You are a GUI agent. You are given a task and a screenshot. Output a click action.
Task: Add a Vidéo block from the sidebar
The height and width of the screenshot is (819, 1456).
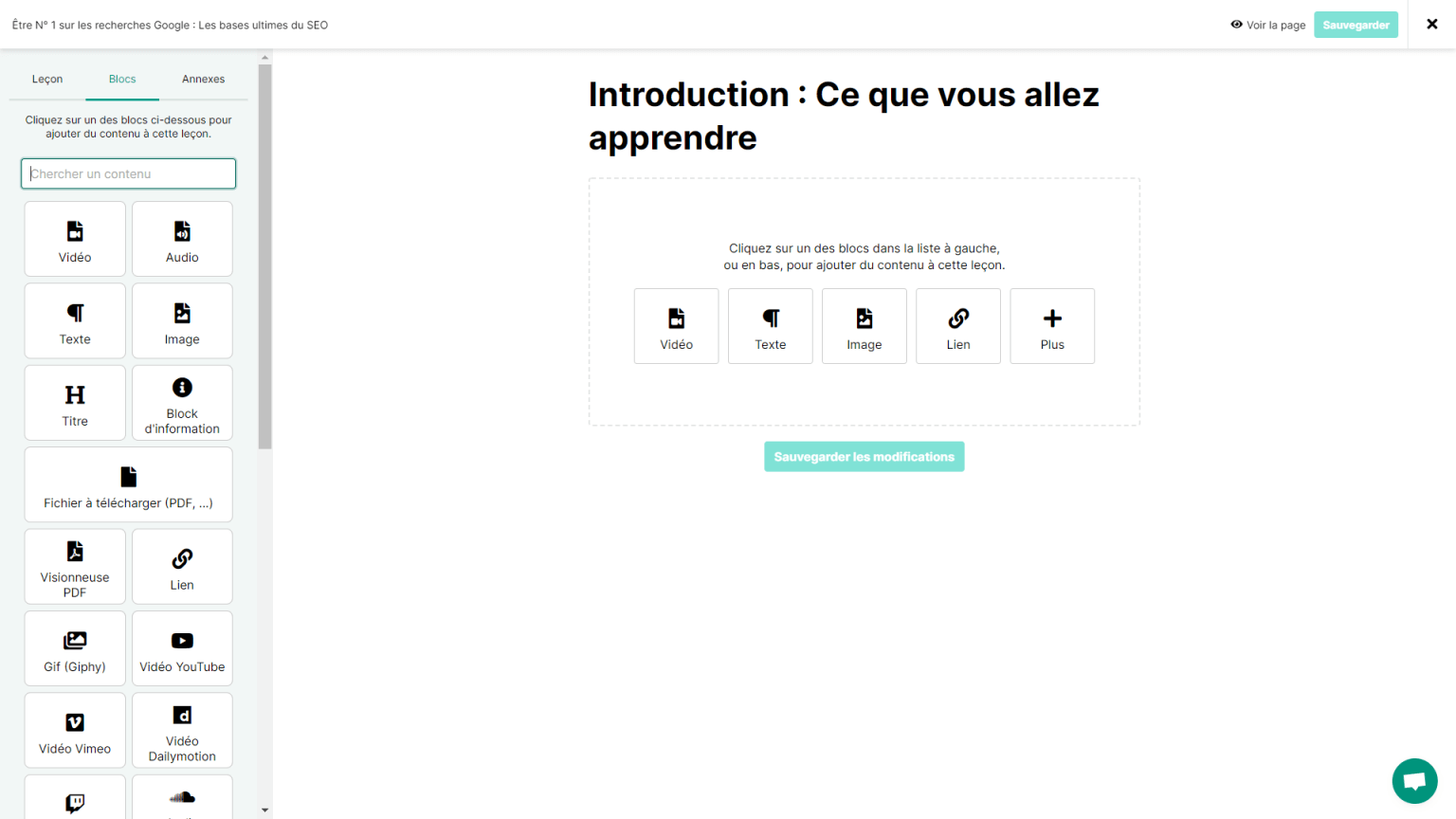75,239
